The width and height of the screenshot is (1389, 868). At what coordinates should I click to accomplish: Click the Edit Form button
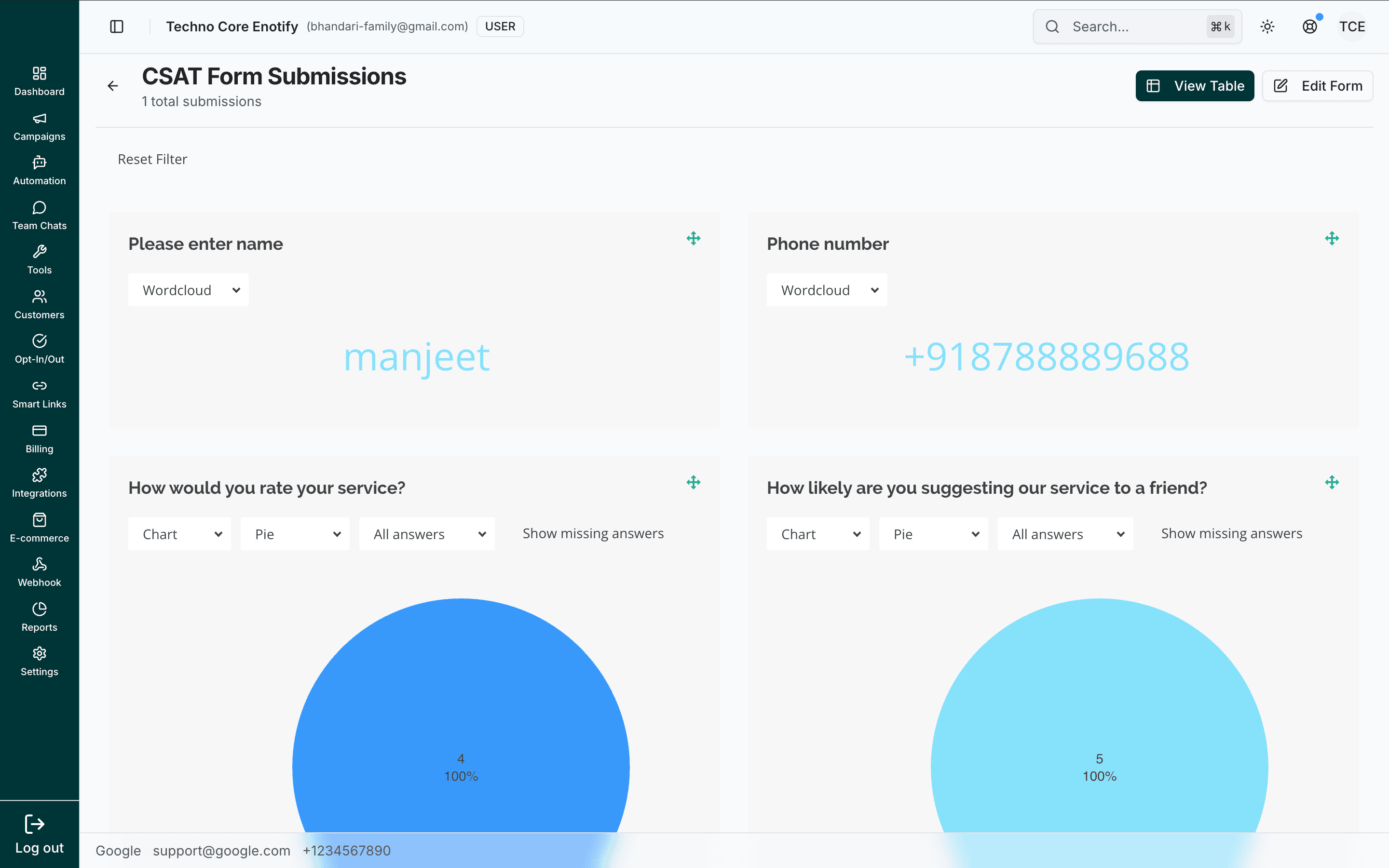1317,86
